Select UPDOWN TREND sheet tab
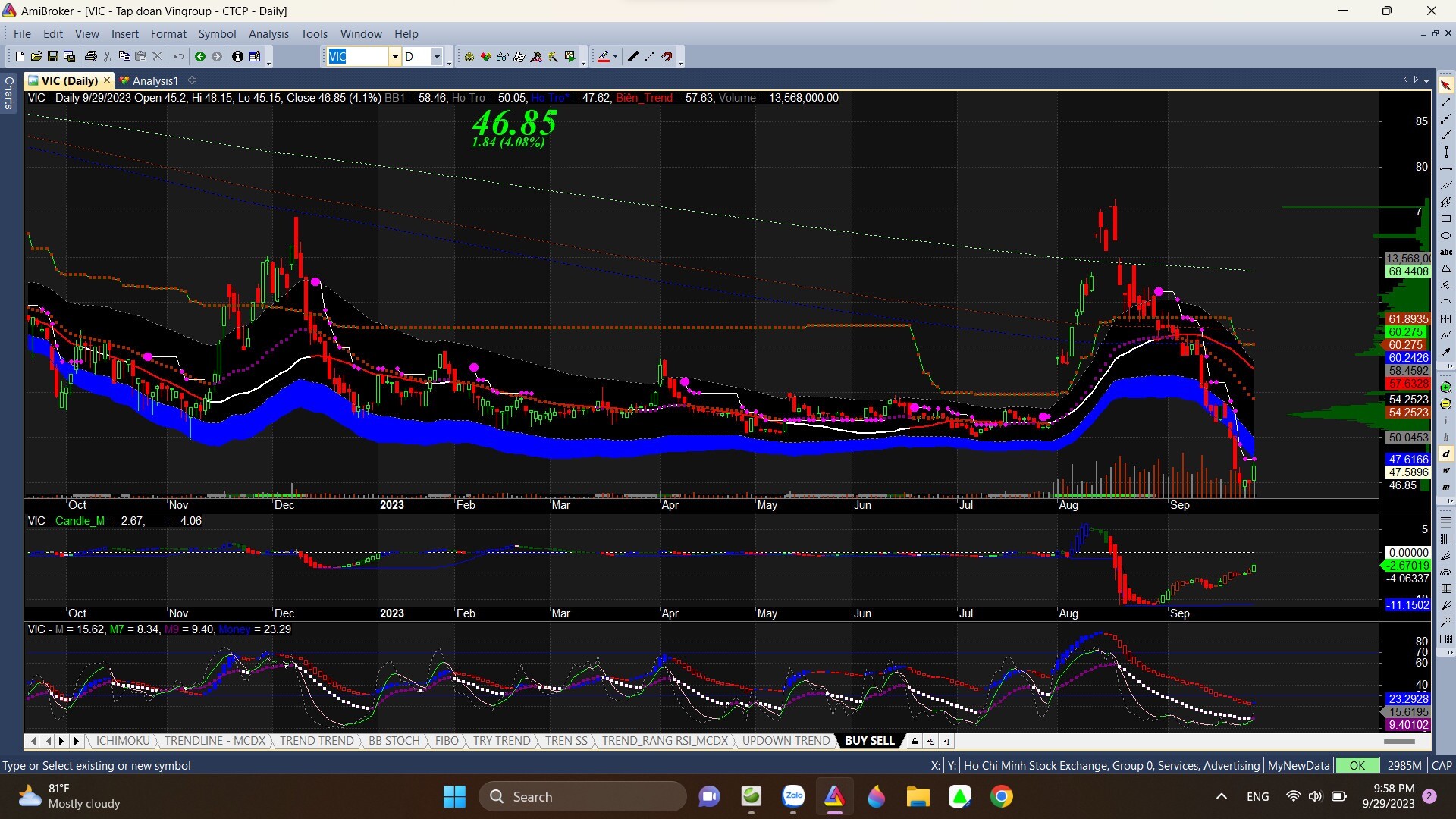1456x819 pixels. pos(786,741)
